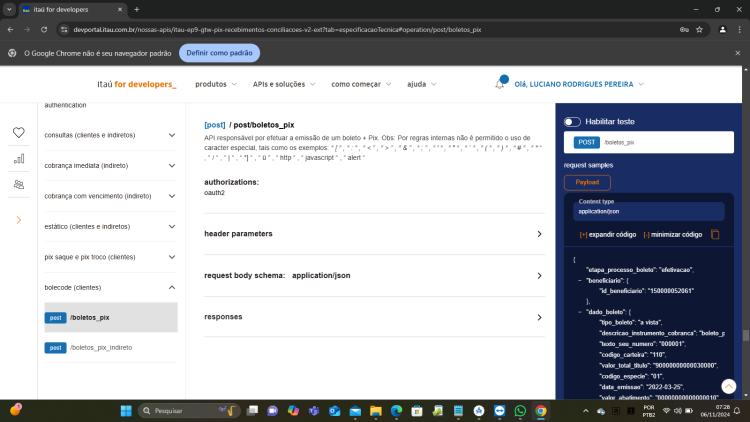Click the scroll-to-top round arrow button
The height and width of the screenshot is (422, 750).
click(x=728, y=386)
